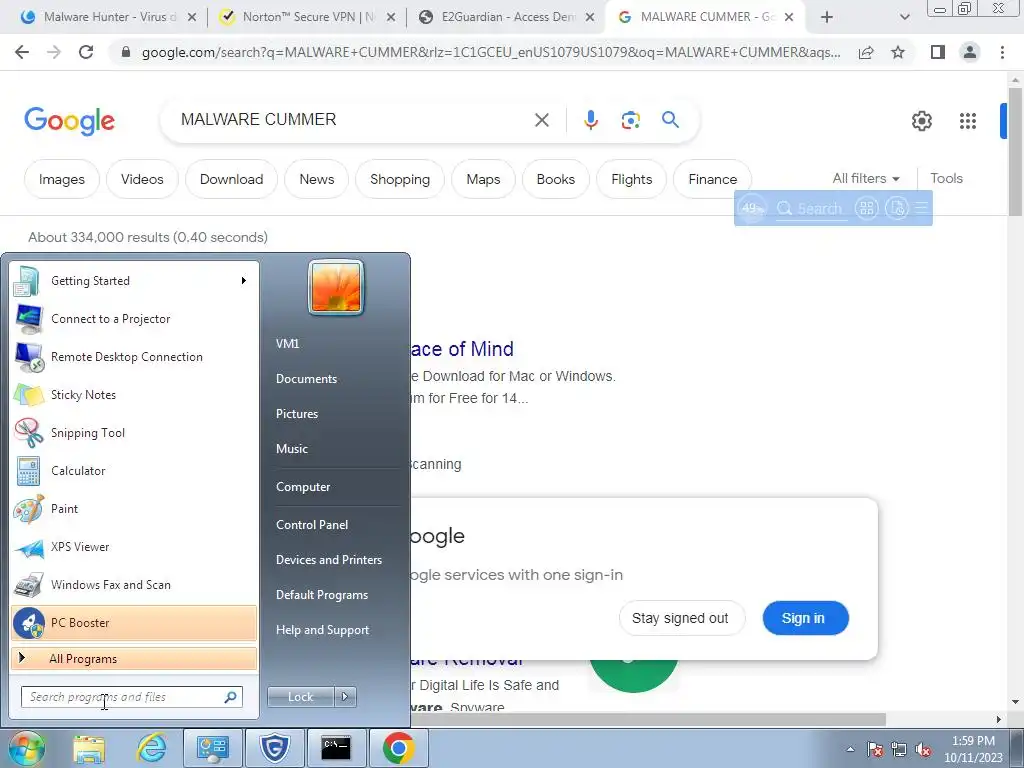Open the shield security app in taskbar
The height and width of the screenshot is (768, 1024).
pos(274,748)
